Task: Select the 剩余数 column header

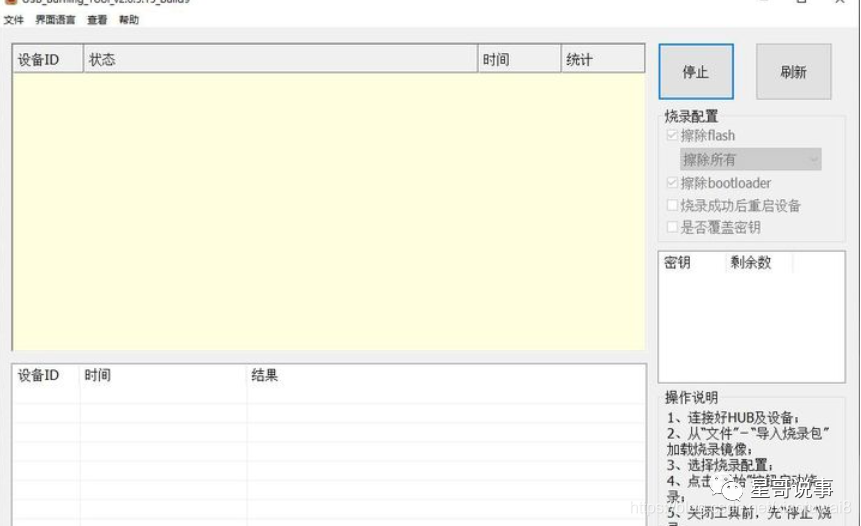Action: pyautogui.click(x=756, y=263)
